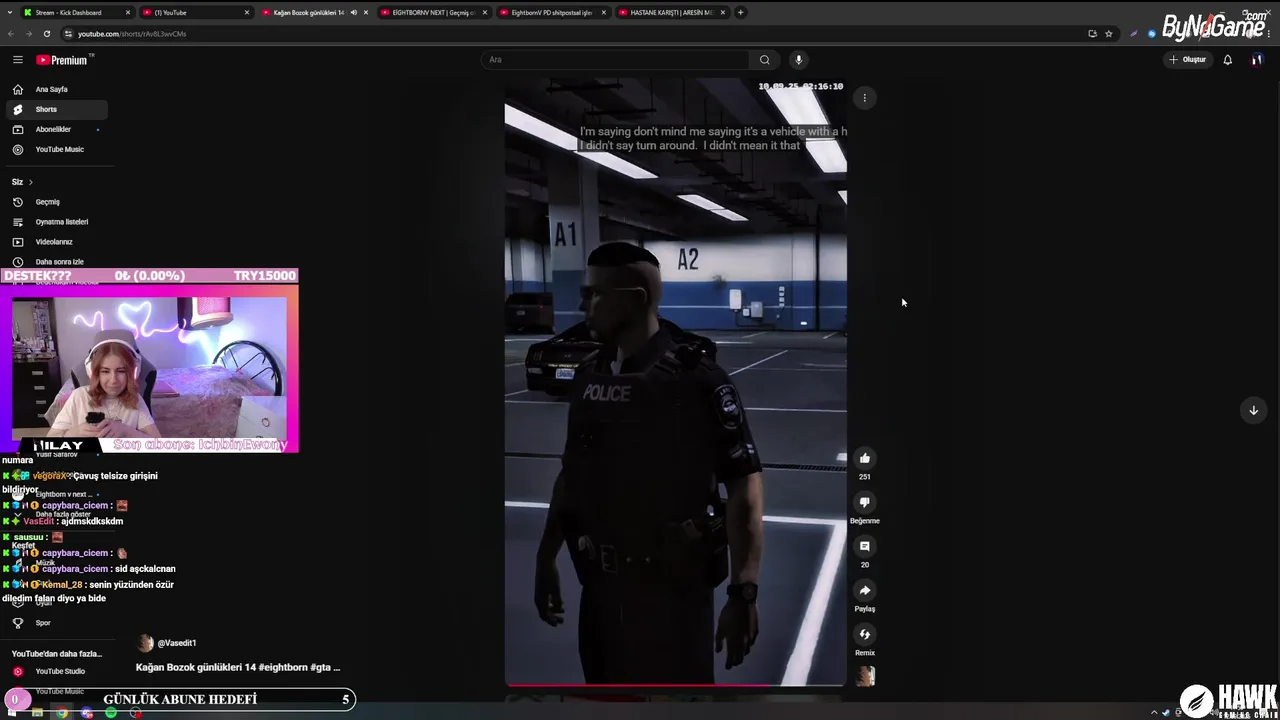This screenshot has width=1280, height=720.
Task: Switch to the (1) YouTube tab
Action: (196, 12)
